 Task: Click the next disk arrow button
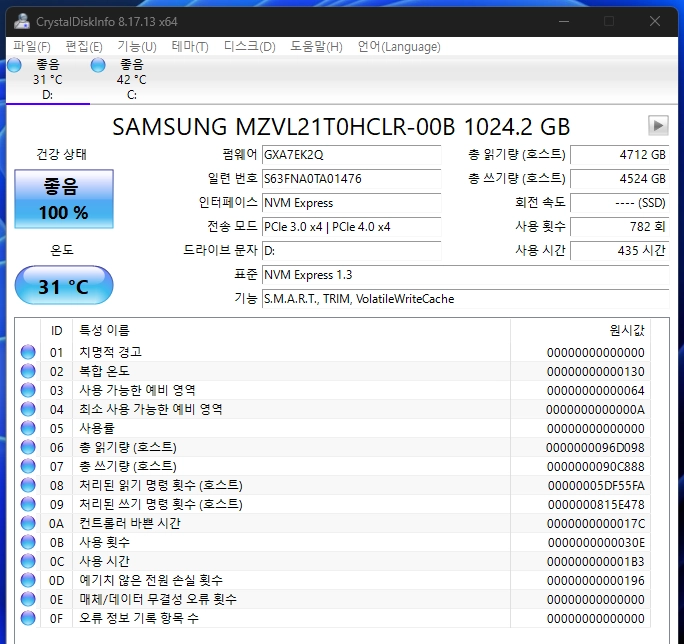click(658, 126)
